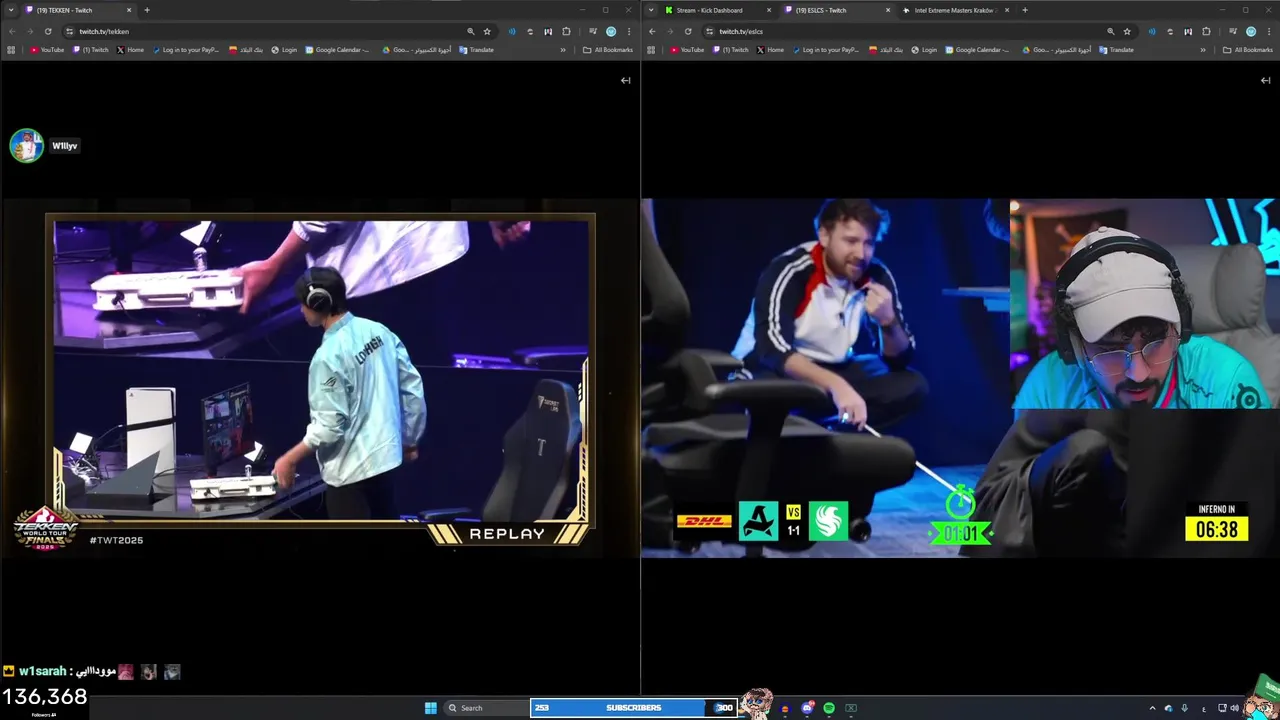Open the green Xbox icon on taskbar
This screenshot has width=1280, height=720.
[851, 708]
